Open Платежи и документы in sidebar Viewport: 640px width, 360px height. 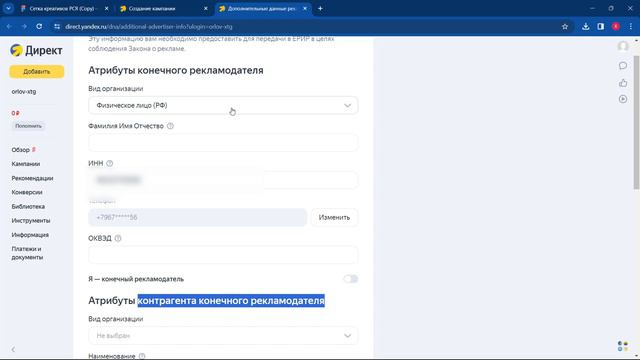(27, 253)
